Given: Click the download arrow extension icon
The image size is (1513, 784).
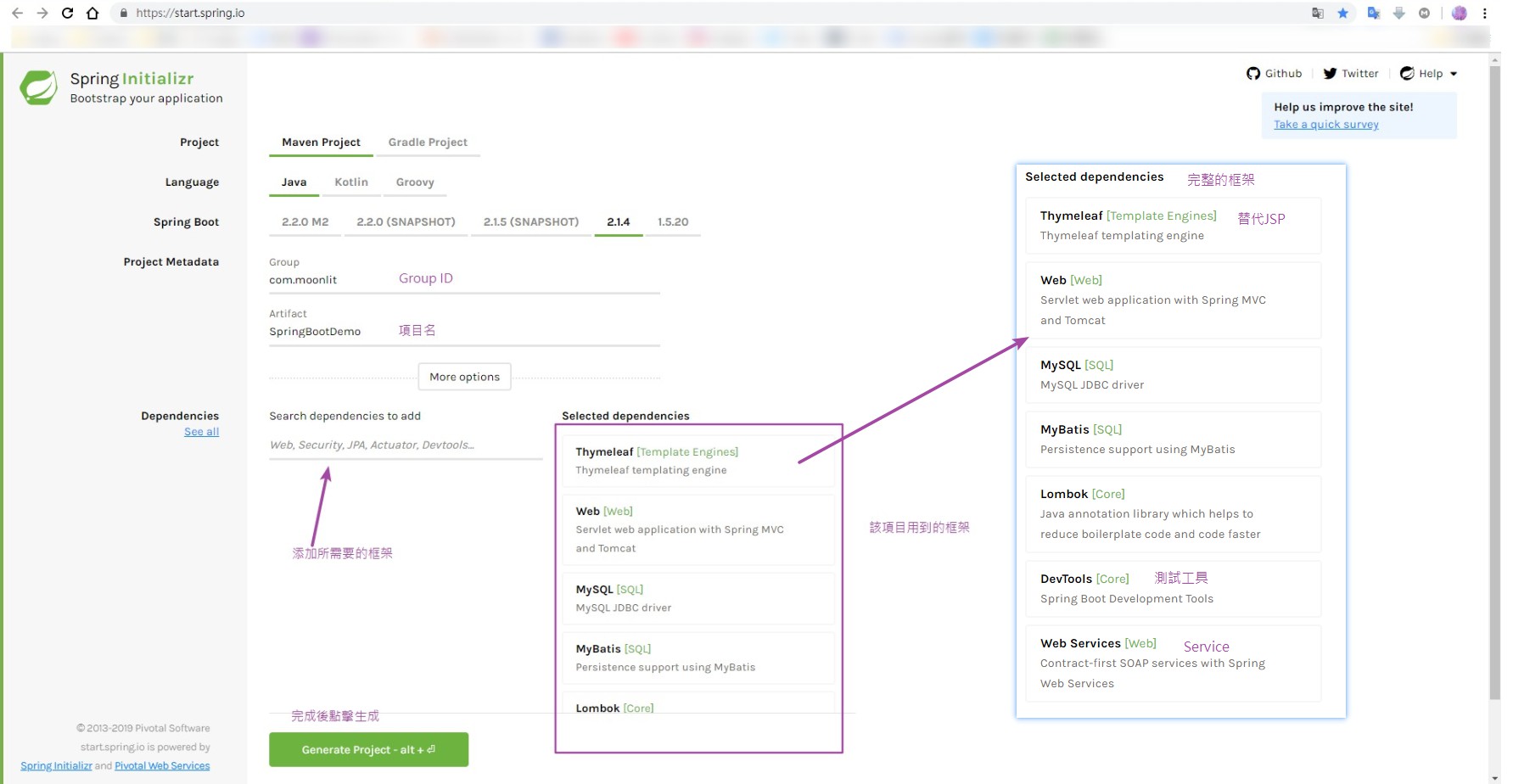Looking at the screenshot, I should pyautogui.click(x=1399, y=13).
